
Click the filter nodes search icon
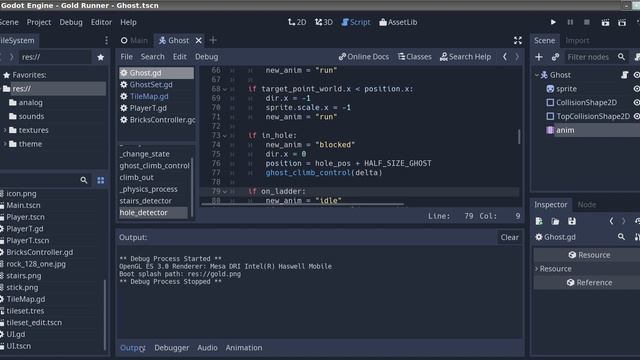(x=621, y=57)
